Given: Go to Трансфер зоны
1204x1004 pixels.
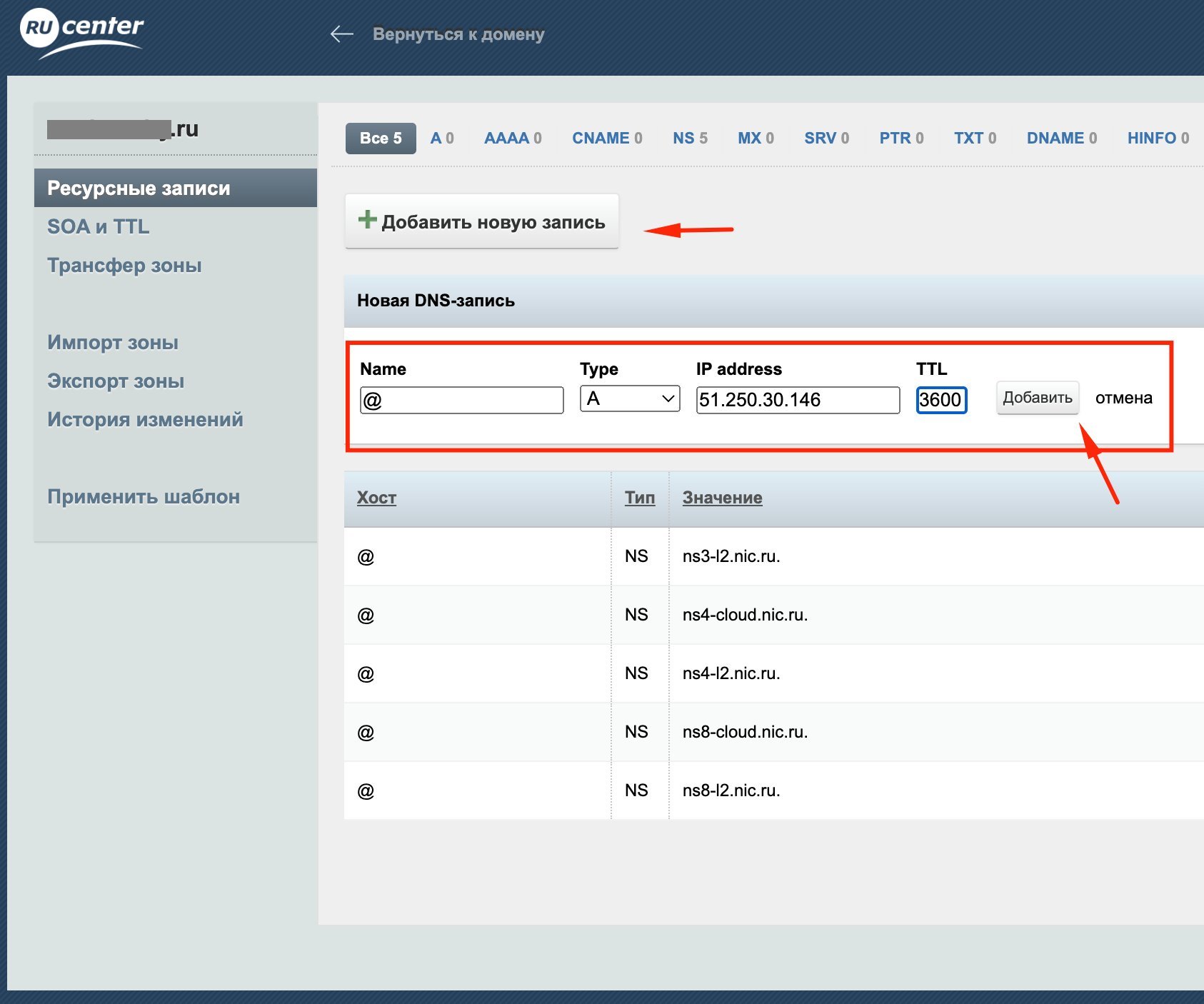Looking at the screenshot, I should 124,265.
